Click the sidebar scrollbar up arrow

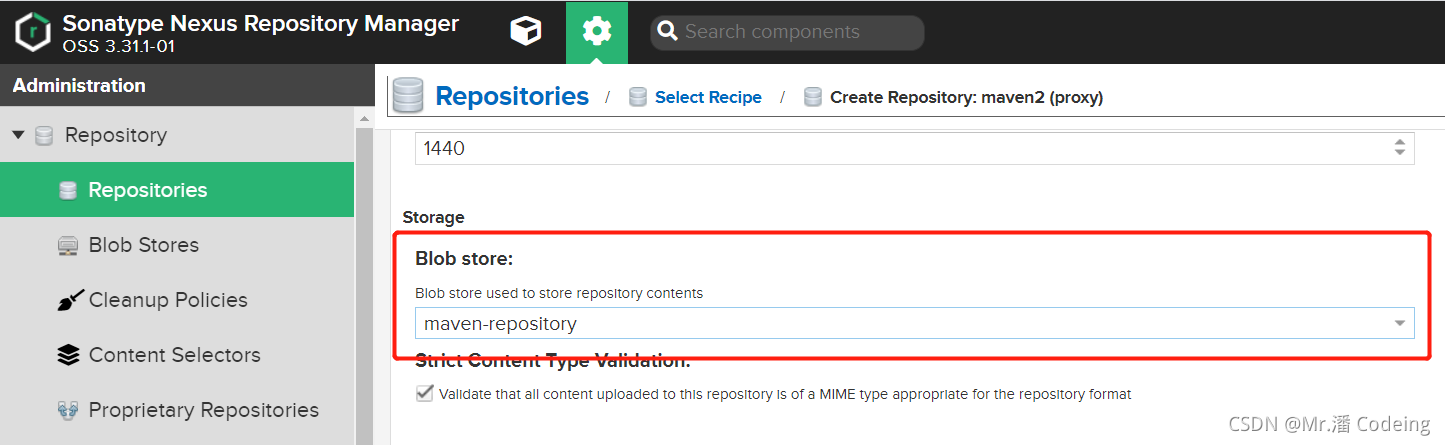click(364, 119)
